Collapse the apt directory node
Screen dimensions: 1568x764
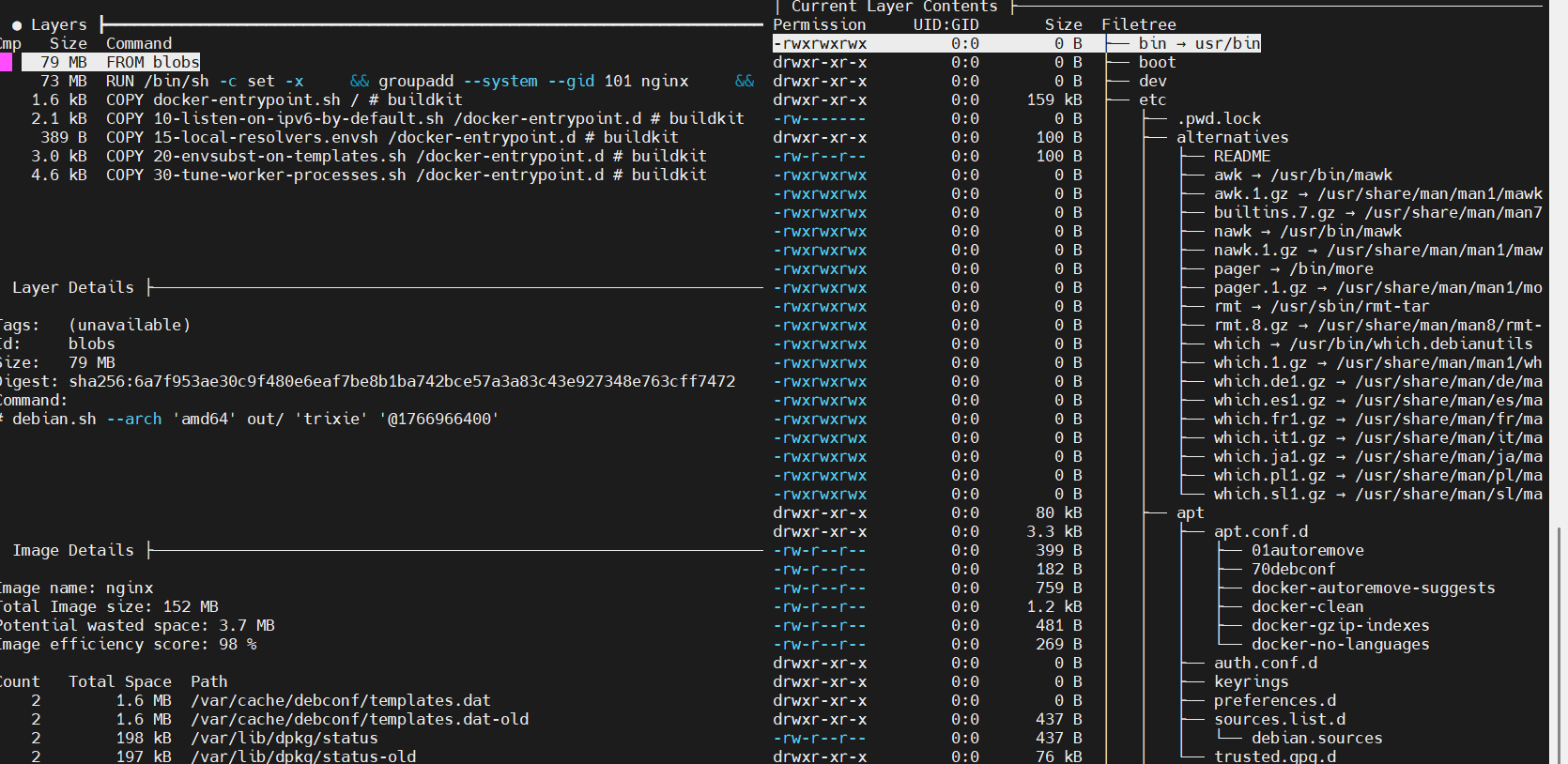pos(1190,512)
